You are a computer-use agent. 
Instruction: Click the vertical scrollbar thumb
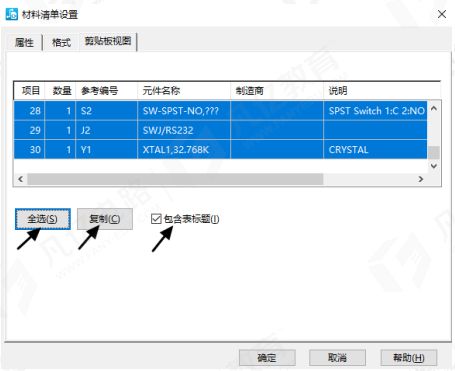point(434,153)
